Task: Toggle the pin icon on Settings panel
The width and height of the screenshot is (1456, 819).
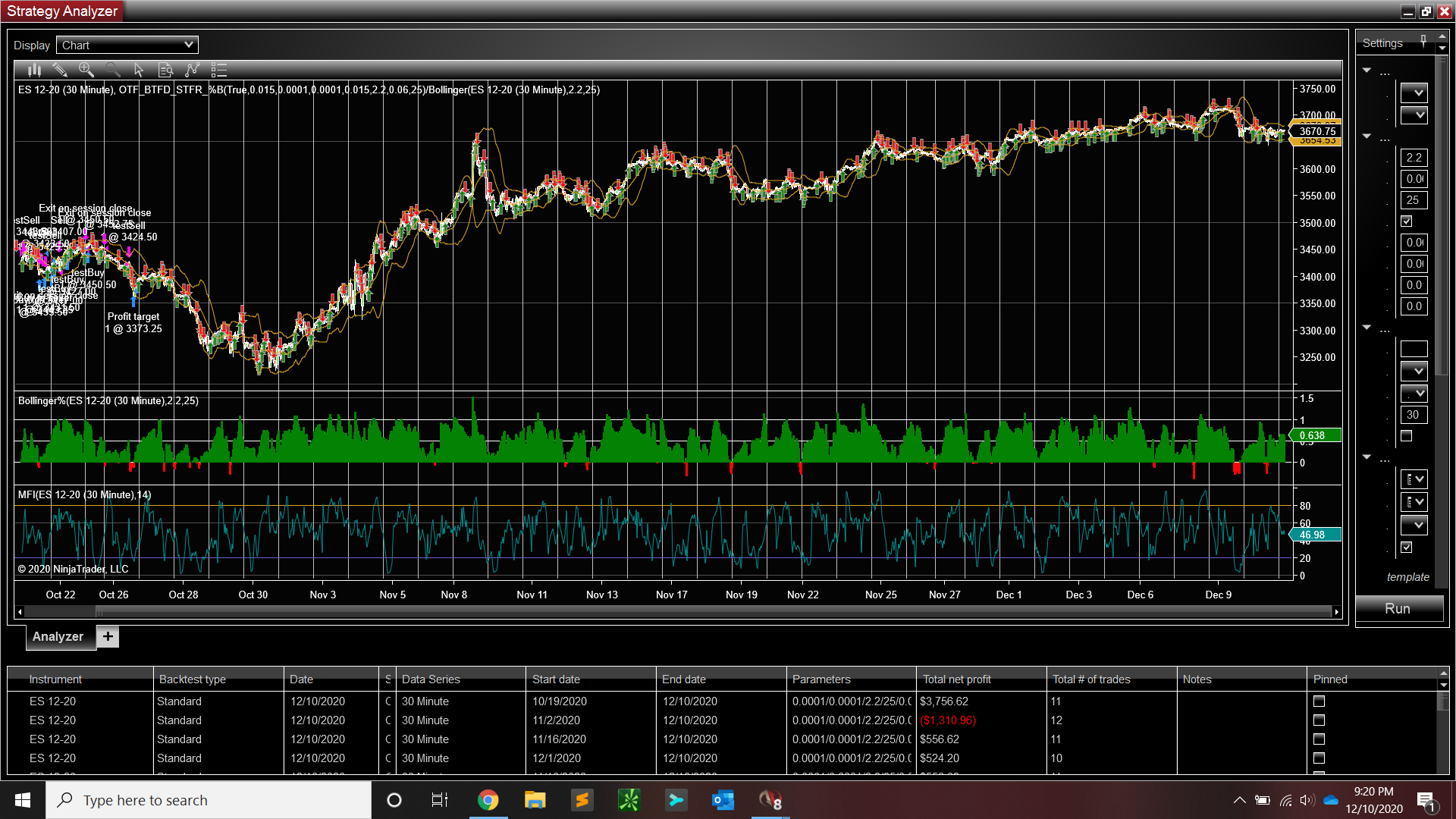Action: click(1423, 41)
